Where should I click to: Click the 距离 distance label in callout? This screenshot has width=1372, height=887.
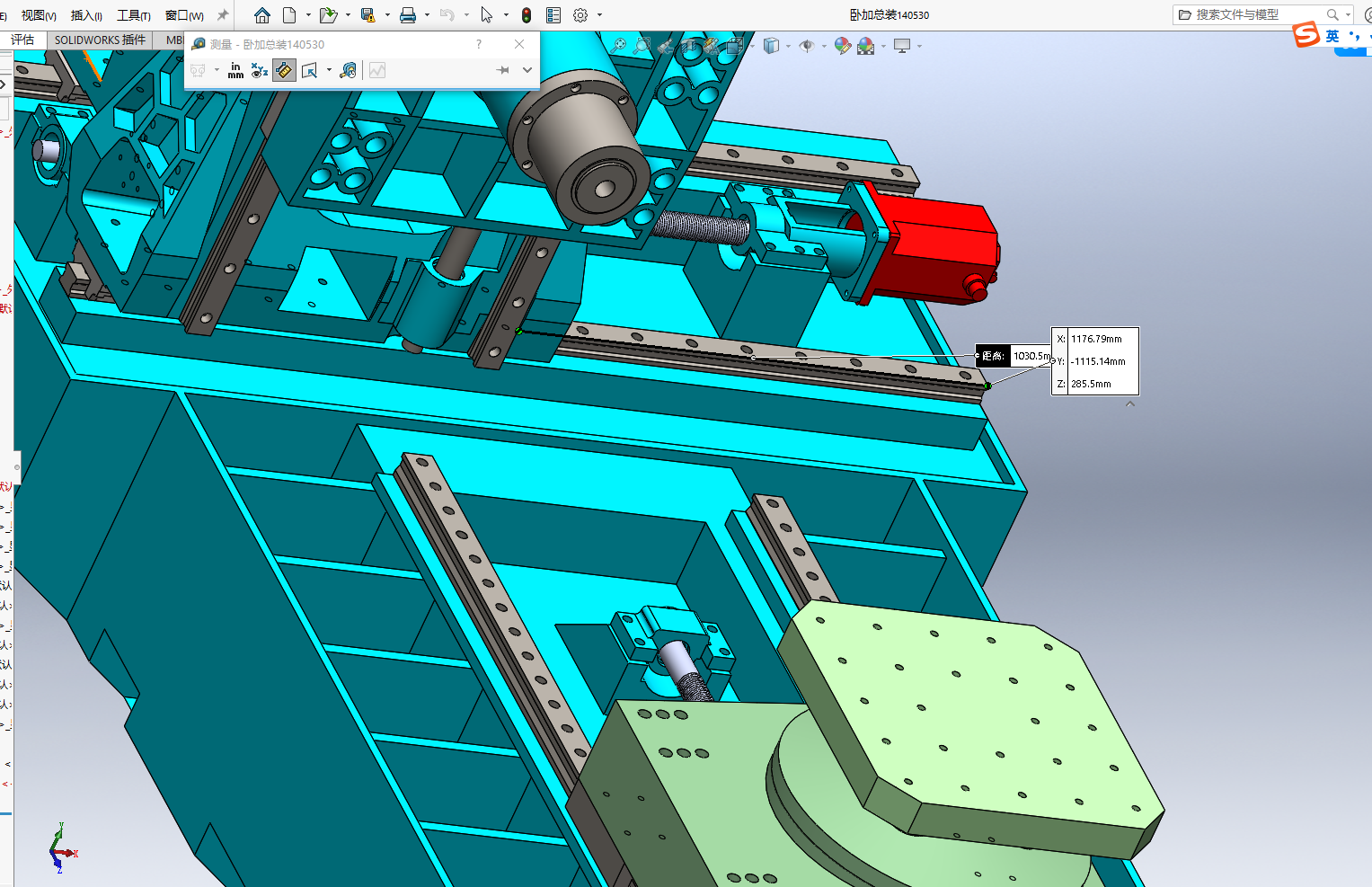coord(993,356)
